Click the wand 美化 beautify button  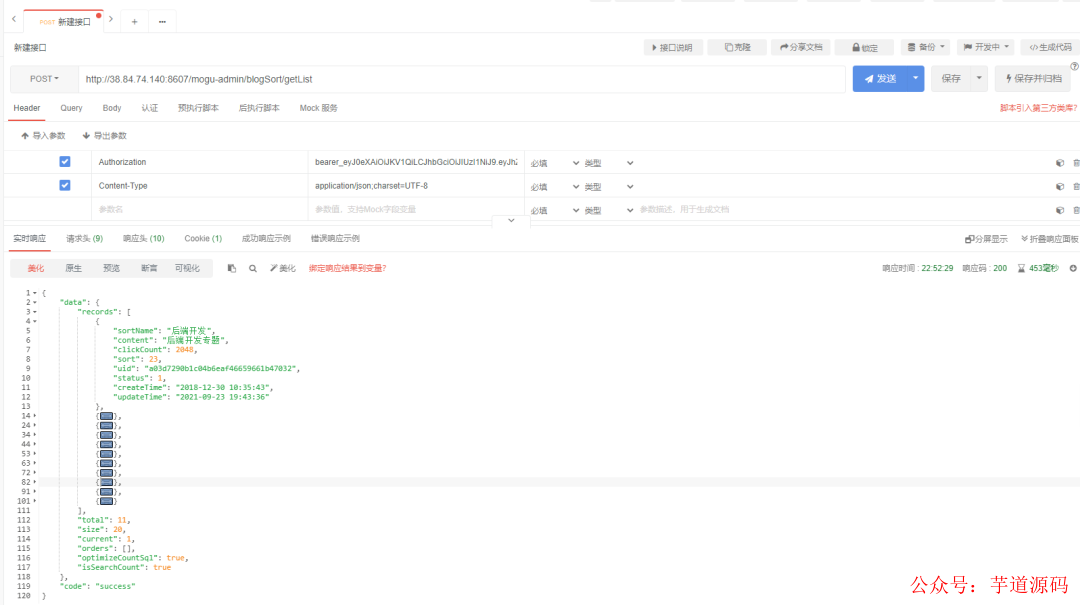tap(282, 269)
